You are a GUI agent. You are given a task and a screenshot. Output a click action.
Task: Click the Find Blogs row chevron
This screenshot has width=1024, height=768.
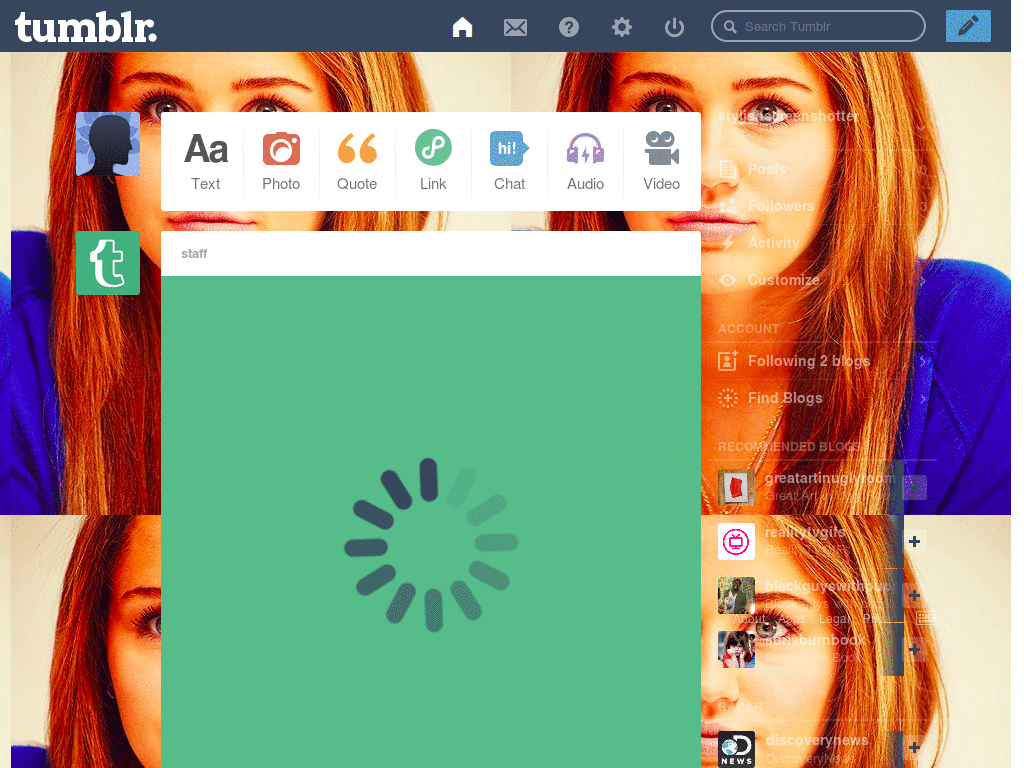[923, 398]
